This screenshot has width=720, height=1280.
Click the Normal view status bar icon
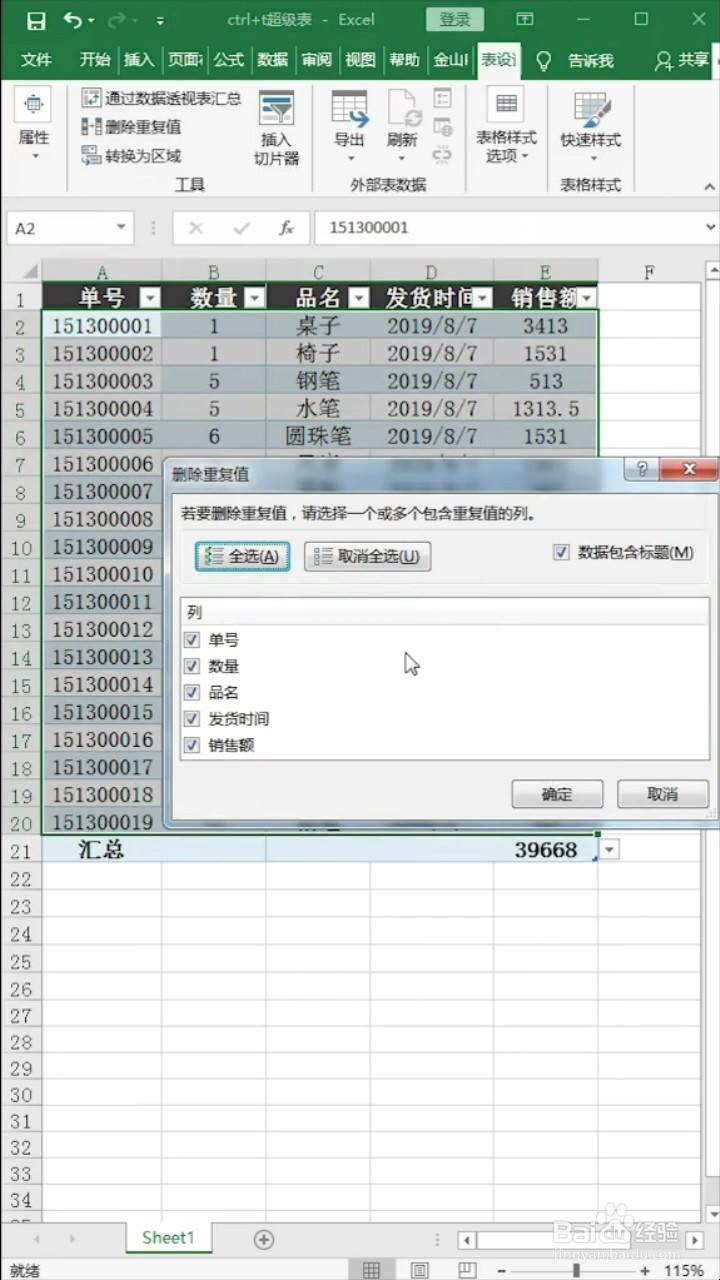pos(371,1270)
